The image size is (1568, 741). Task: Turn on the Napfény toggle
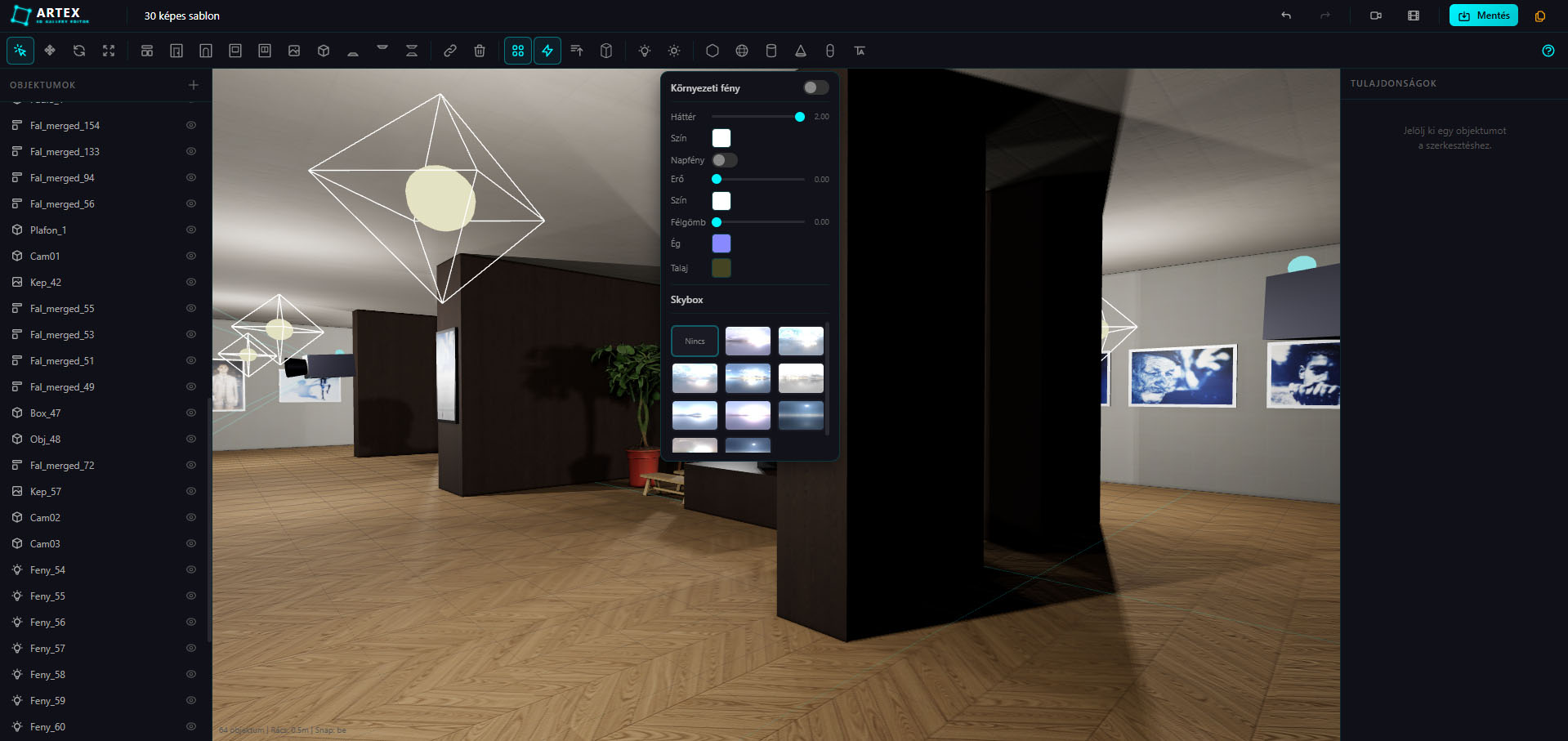[724, 160]
